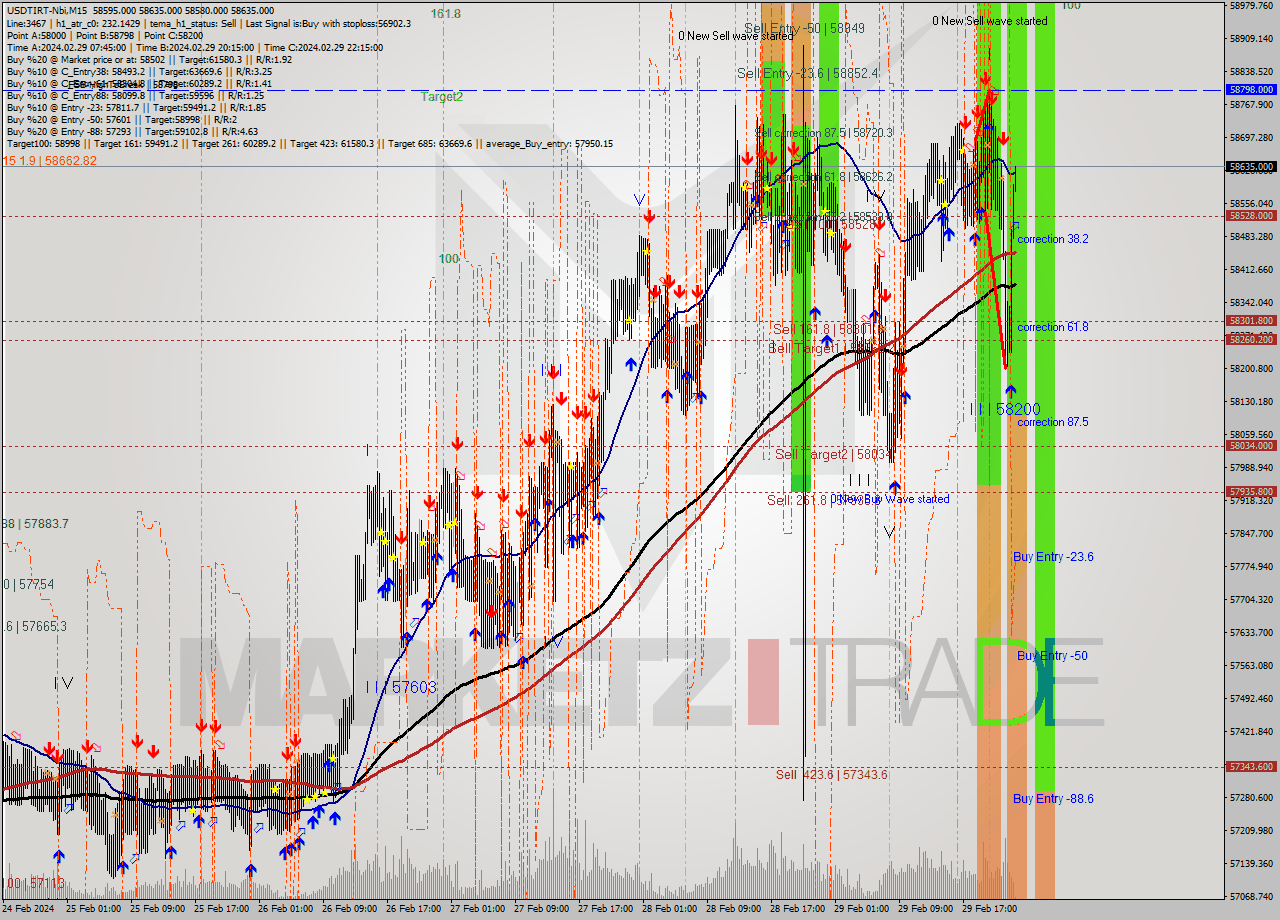Click the 58979.760 price axis value
1280x920 pixels.
[x=1251, y=6]
